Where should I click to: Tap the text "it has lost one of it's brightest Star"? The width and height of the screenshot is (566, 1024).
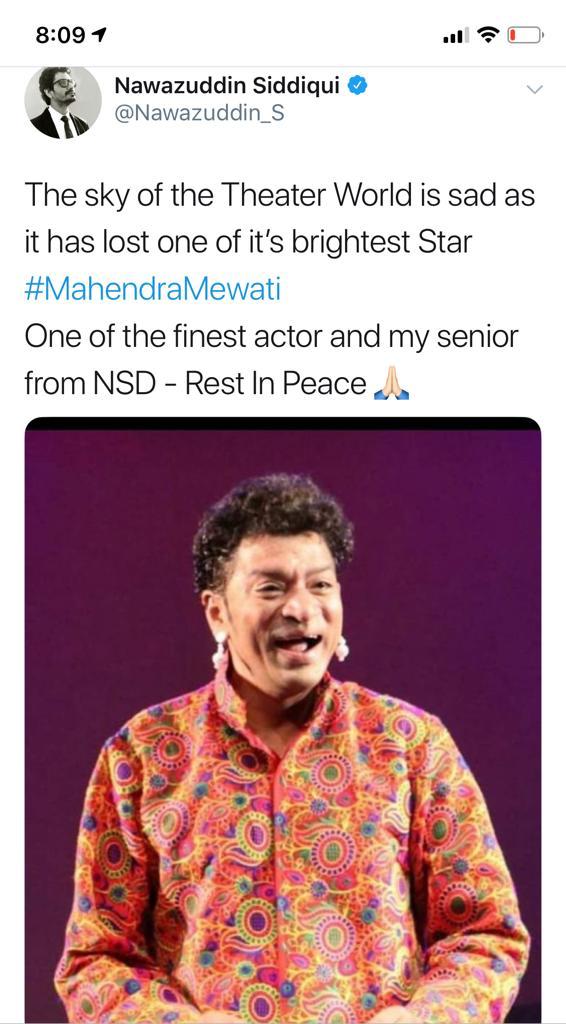pyautogui.click(x=248, y=243)
